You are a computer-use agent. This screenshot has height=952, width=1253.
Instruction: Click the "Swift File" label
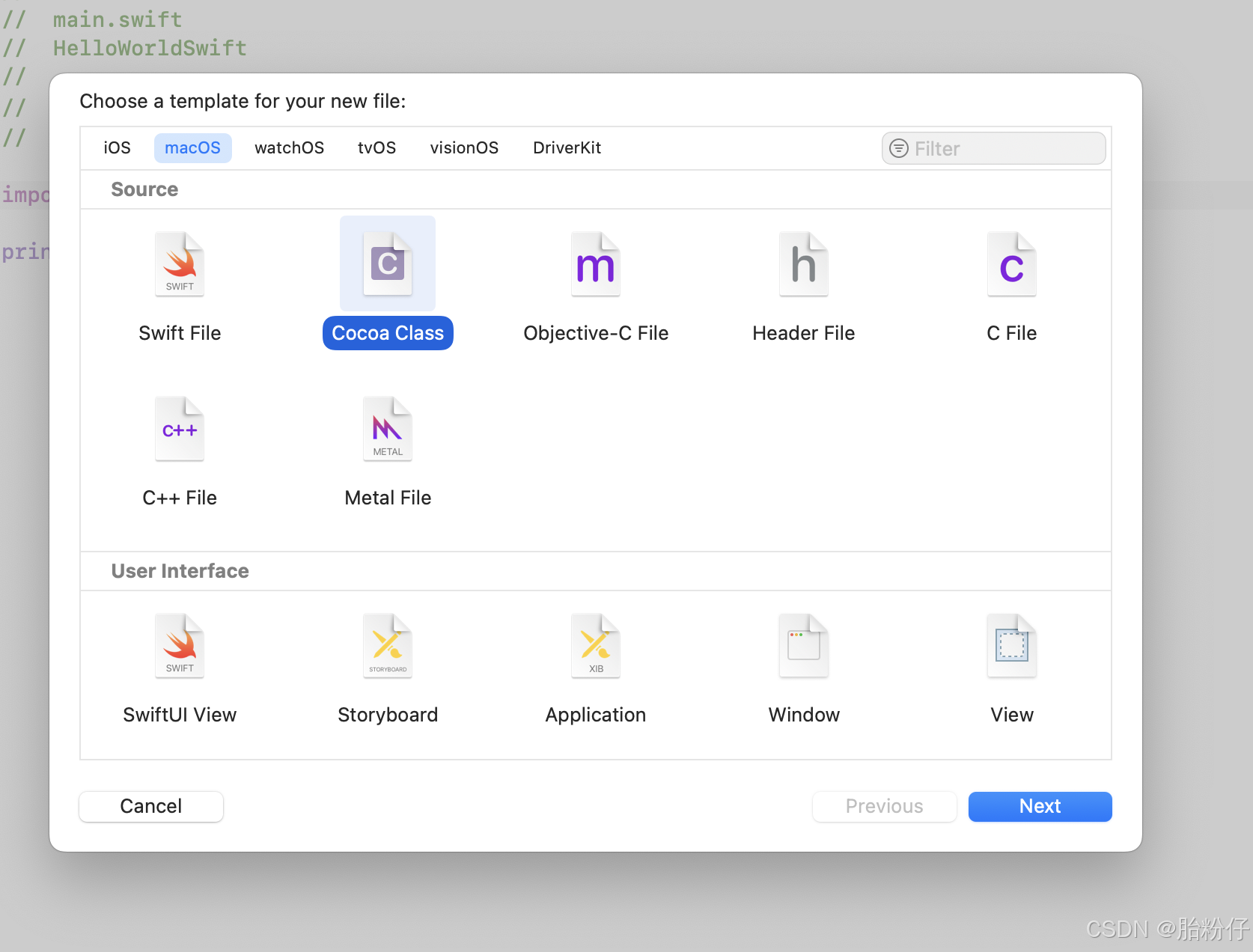[180, 333]
